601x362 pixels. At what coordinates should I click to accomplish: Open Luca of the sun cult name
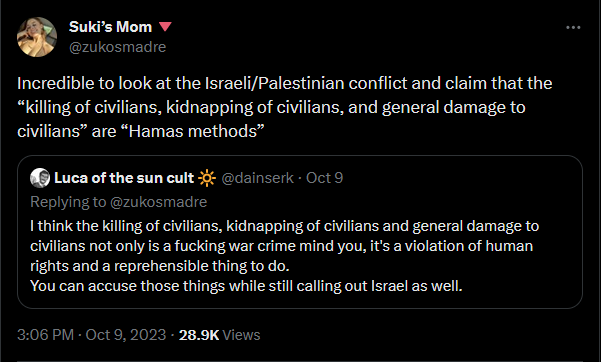124,178
